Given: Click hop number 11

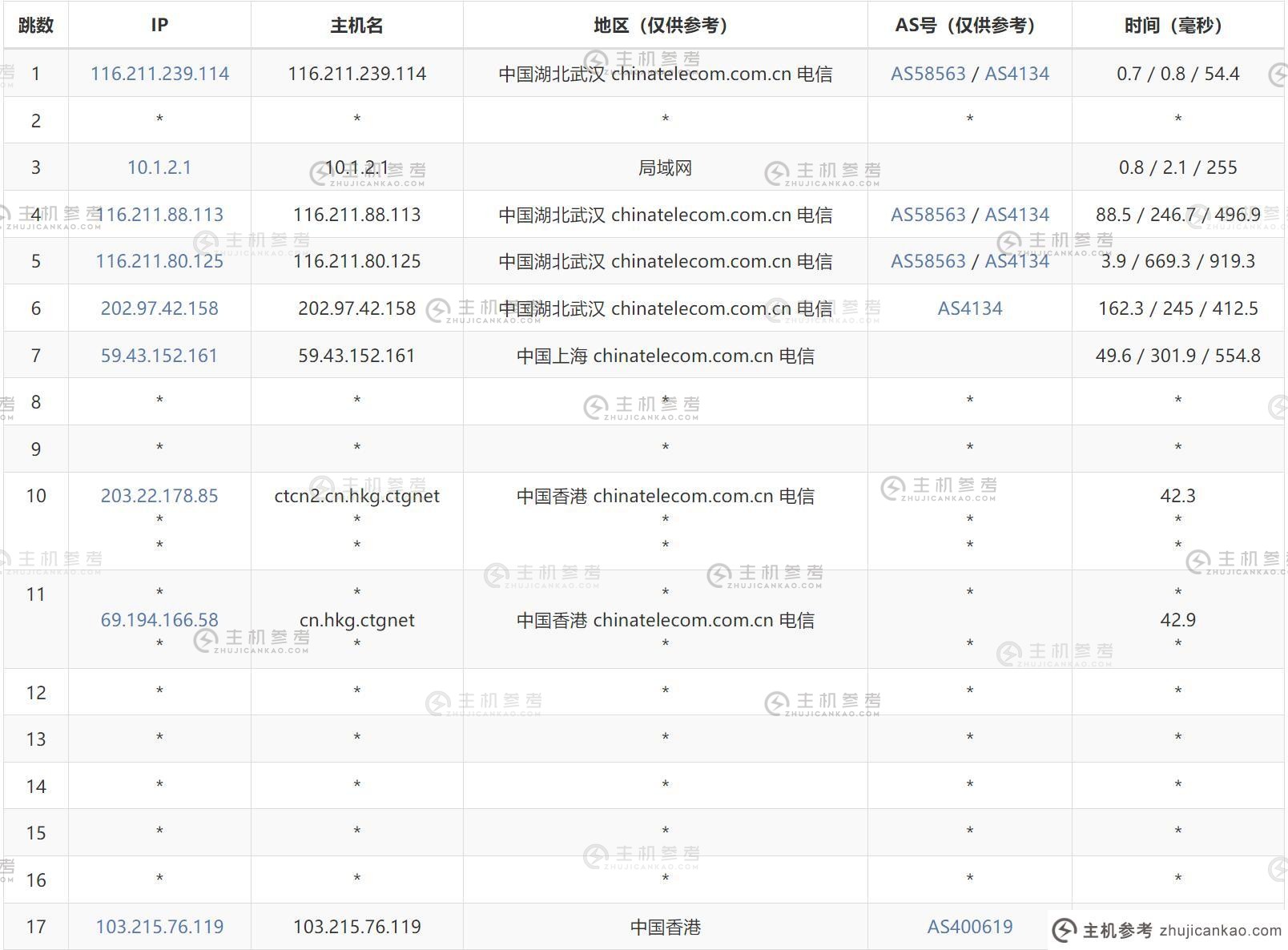Looking at the screenshot, I should coord(36,594).
